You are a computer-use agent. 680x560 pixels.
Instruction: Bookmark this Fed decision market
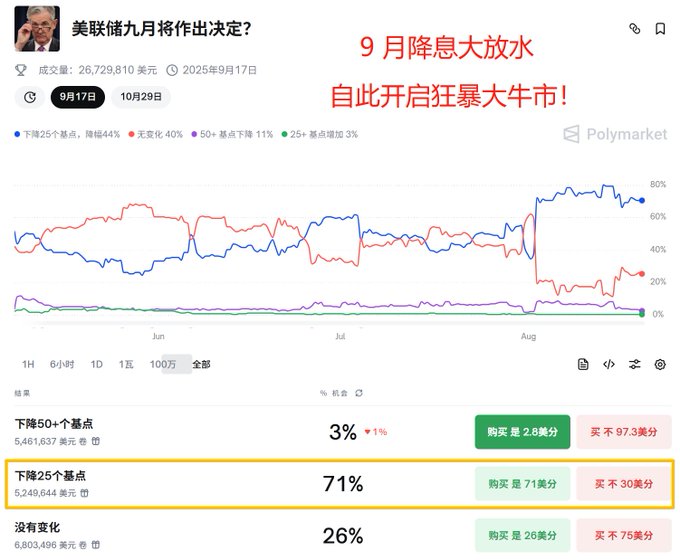click(x=660, y=29)
